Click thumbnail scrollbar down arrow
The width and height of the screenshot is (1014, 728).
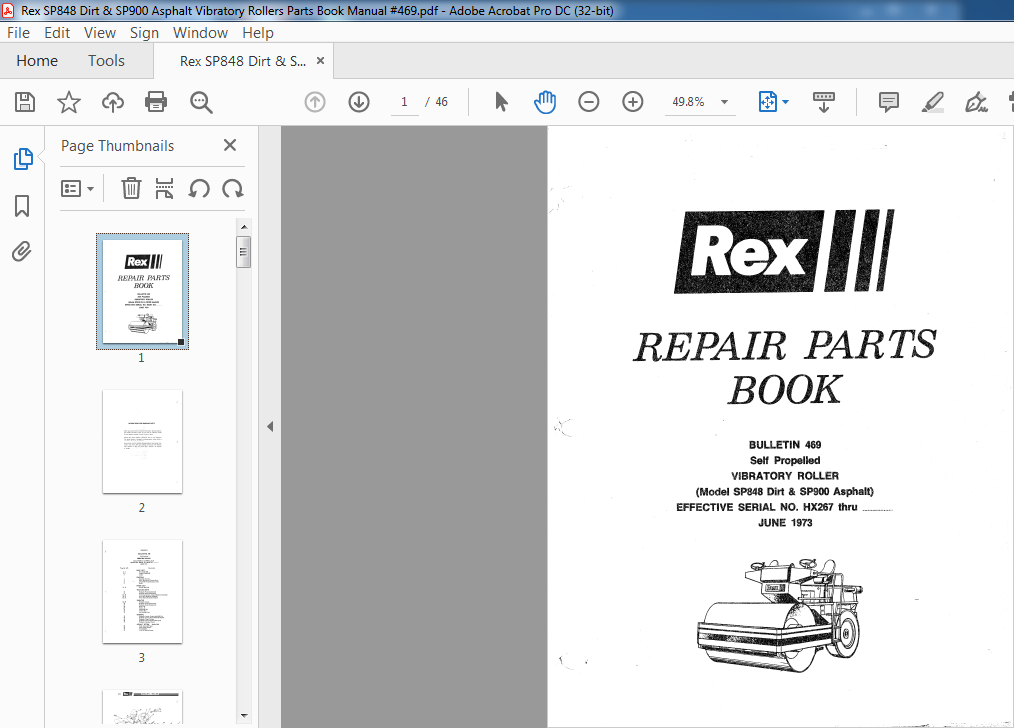(x=244, y=716)
